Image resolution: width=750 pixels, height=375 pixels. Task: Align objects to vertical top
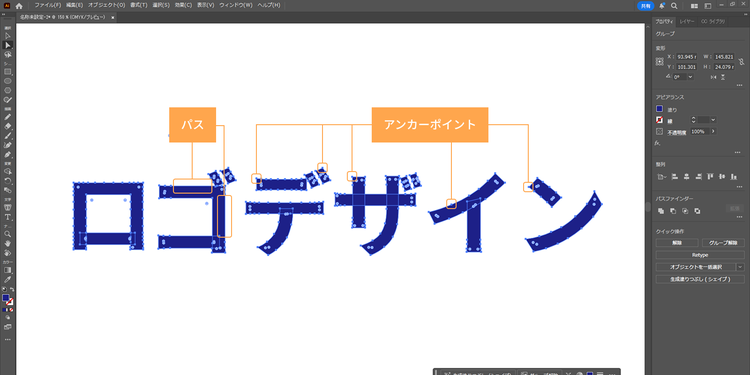pyautogui.click(x=710, y=176)
